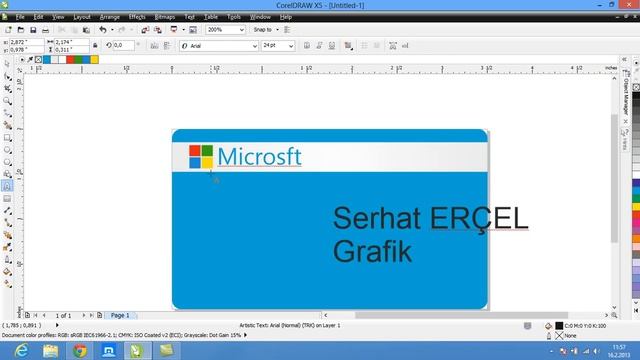Switch to the Page 1 tab
Screen dimensions: 640x360
(x=120, y=316)
